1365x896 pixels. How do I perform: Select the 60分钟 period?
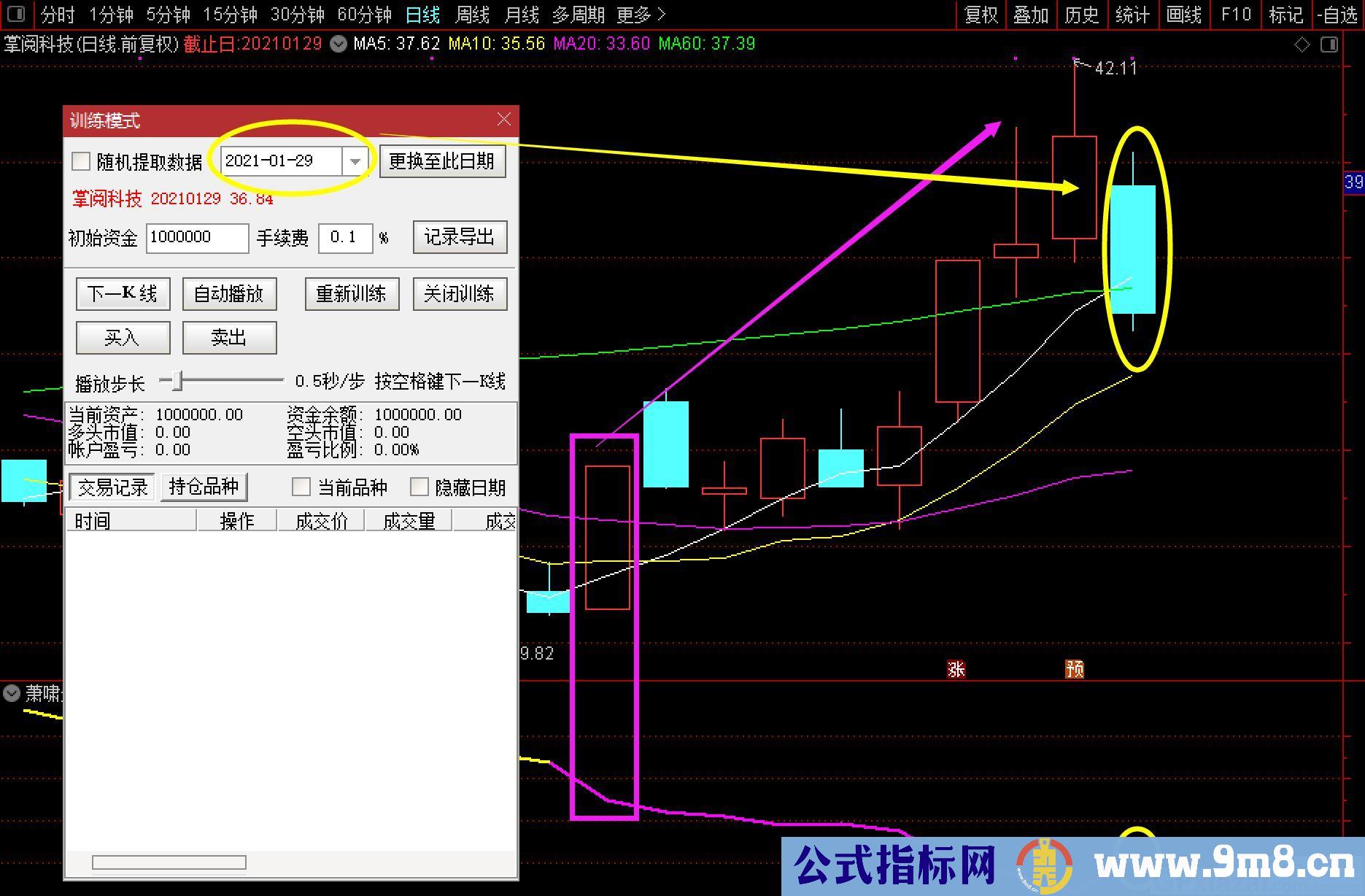pyautogui.click(x=364, y=15)
